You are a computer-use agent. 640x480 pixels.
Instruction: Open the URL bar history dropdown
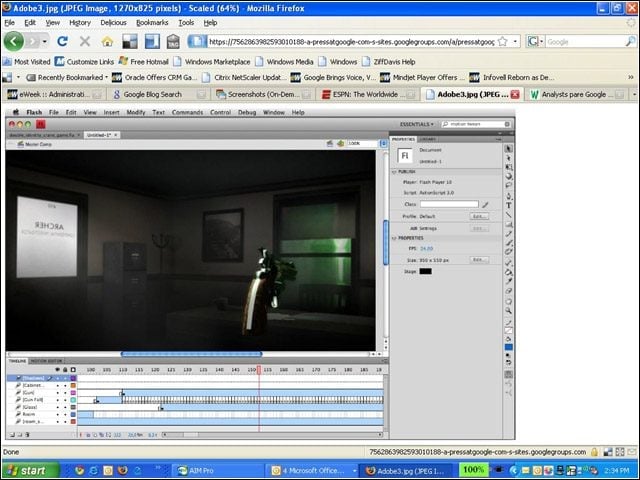coord(515,41)
